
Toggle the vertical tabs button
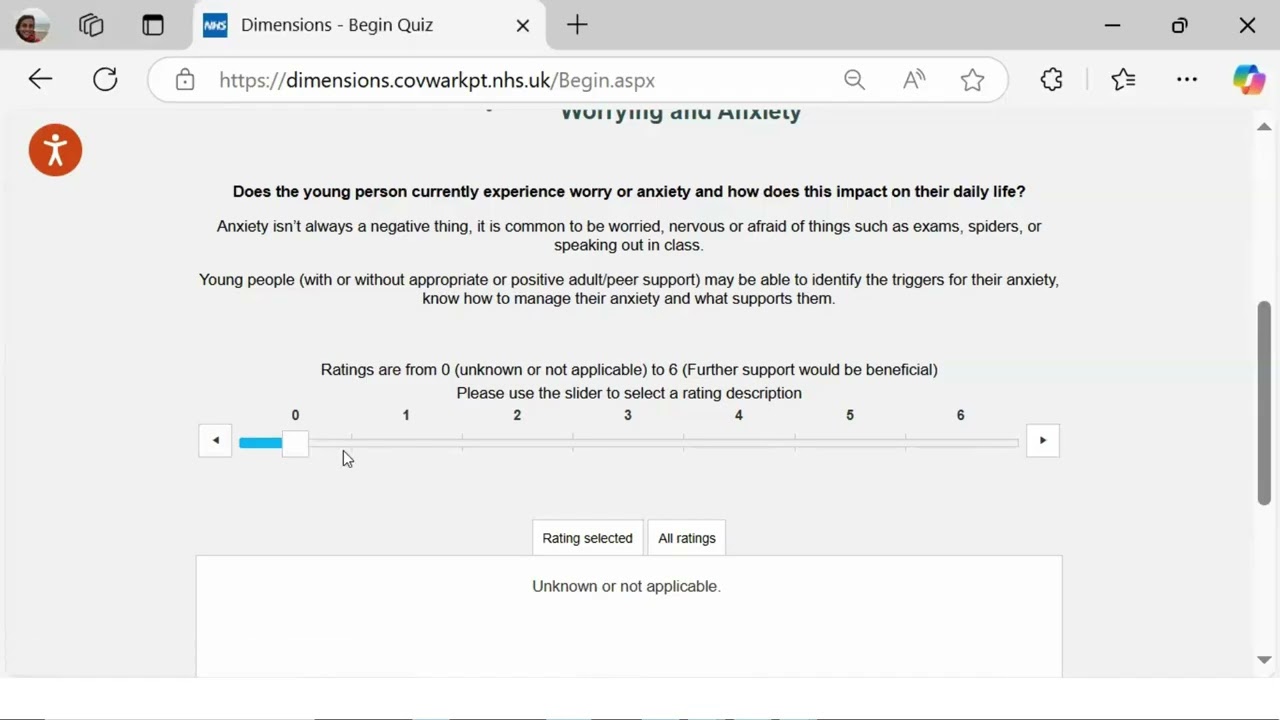click(x=153, y=26)
